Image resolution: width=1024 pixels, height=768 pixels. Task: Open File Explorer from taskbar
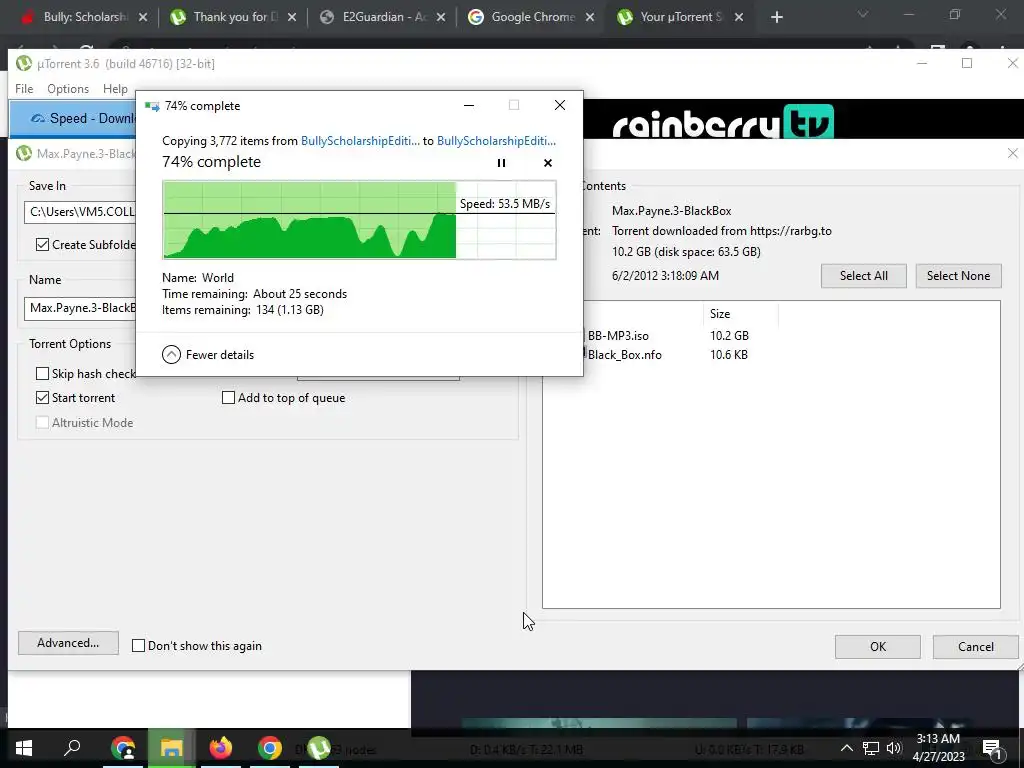171,748
